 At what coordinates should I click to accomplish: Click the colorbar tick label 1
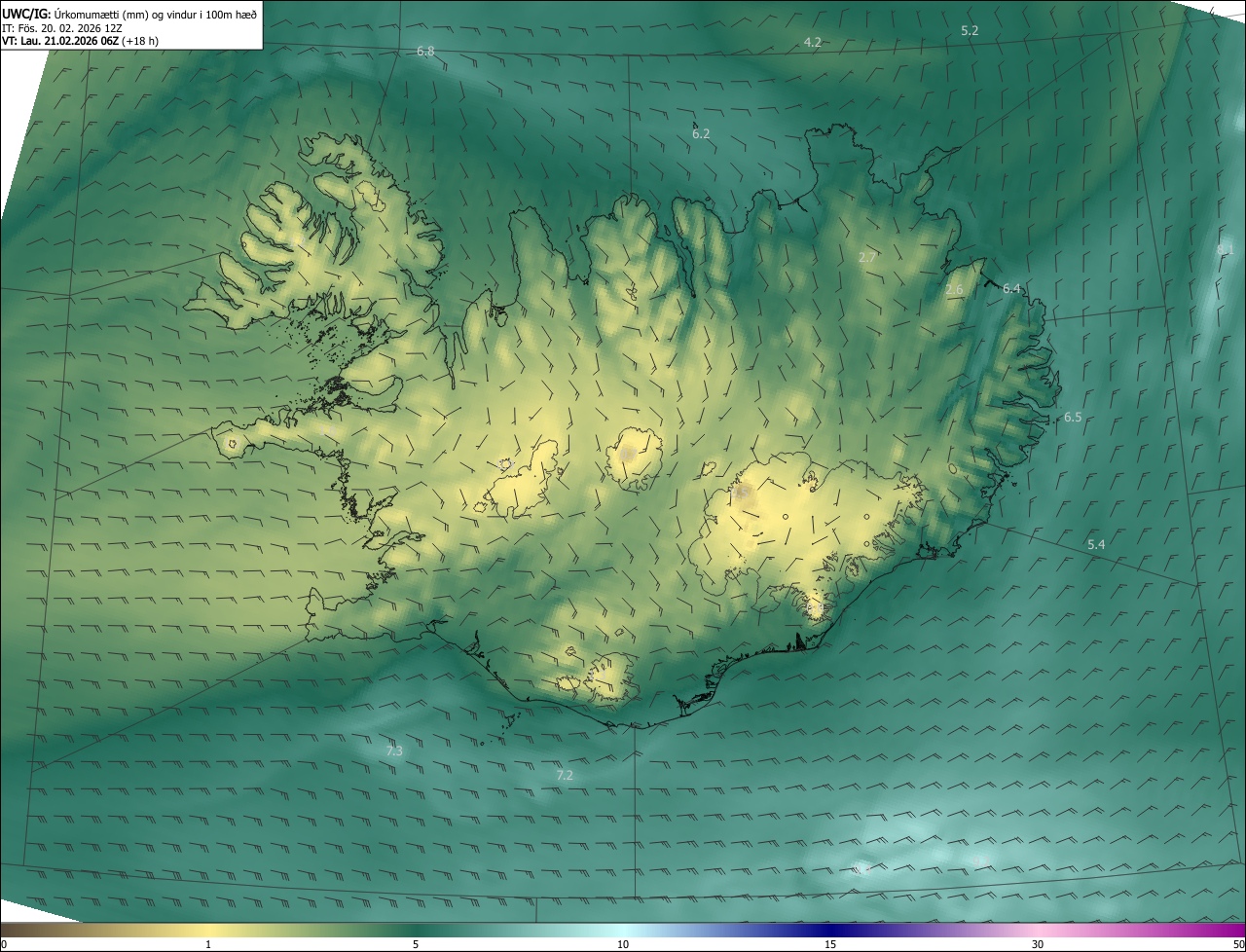pos(208,944)
